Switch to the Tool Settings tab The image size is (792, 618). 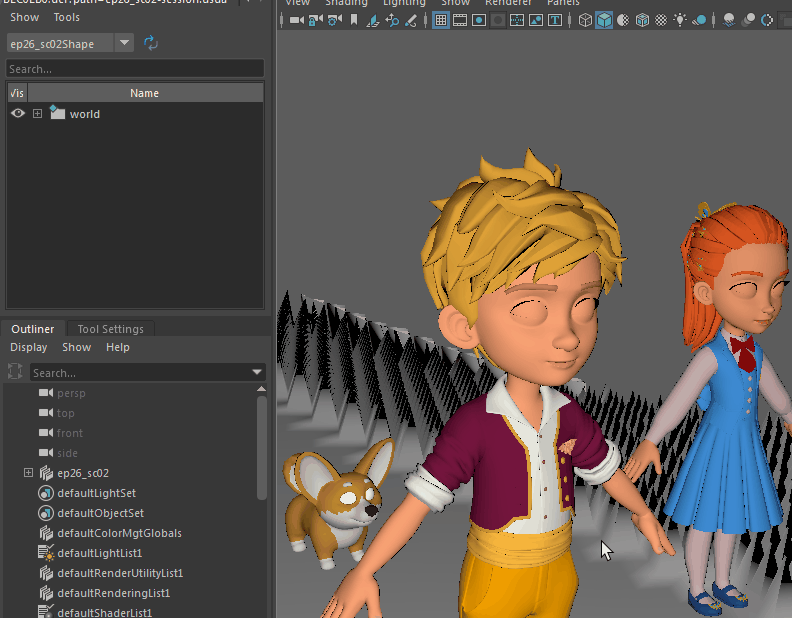click(x=110, y=329)
